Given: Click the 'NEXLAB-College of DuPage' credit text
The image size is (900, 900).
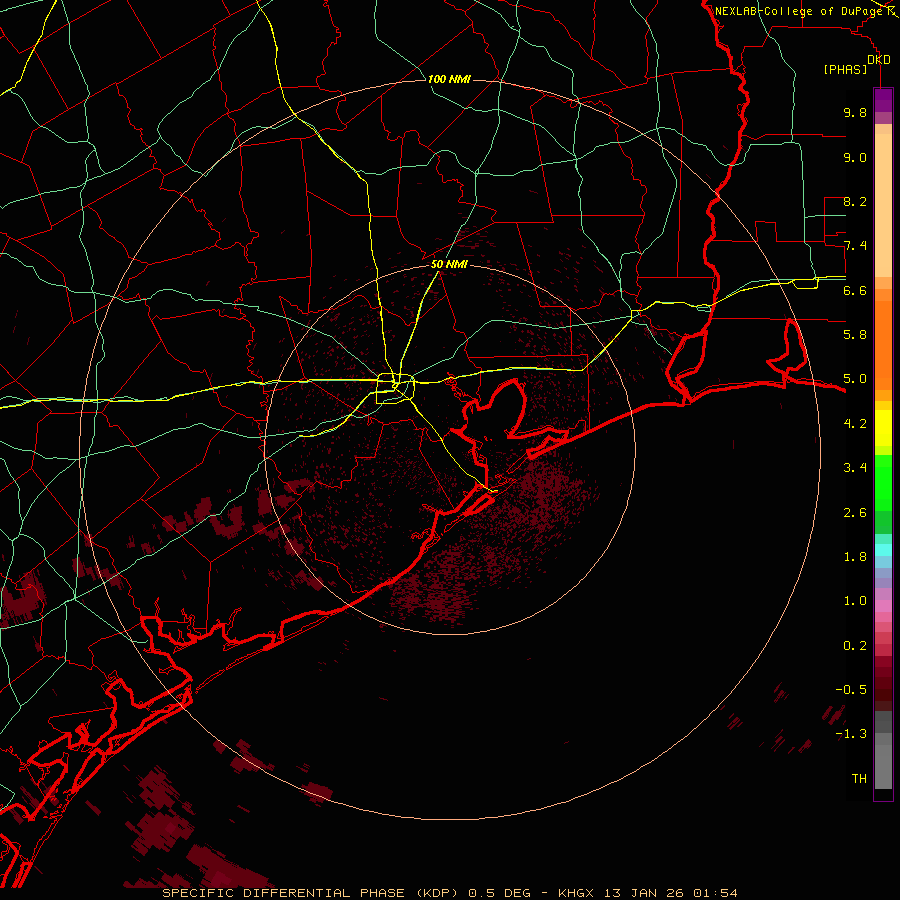Looking at the screenshot, I should 800,11.
